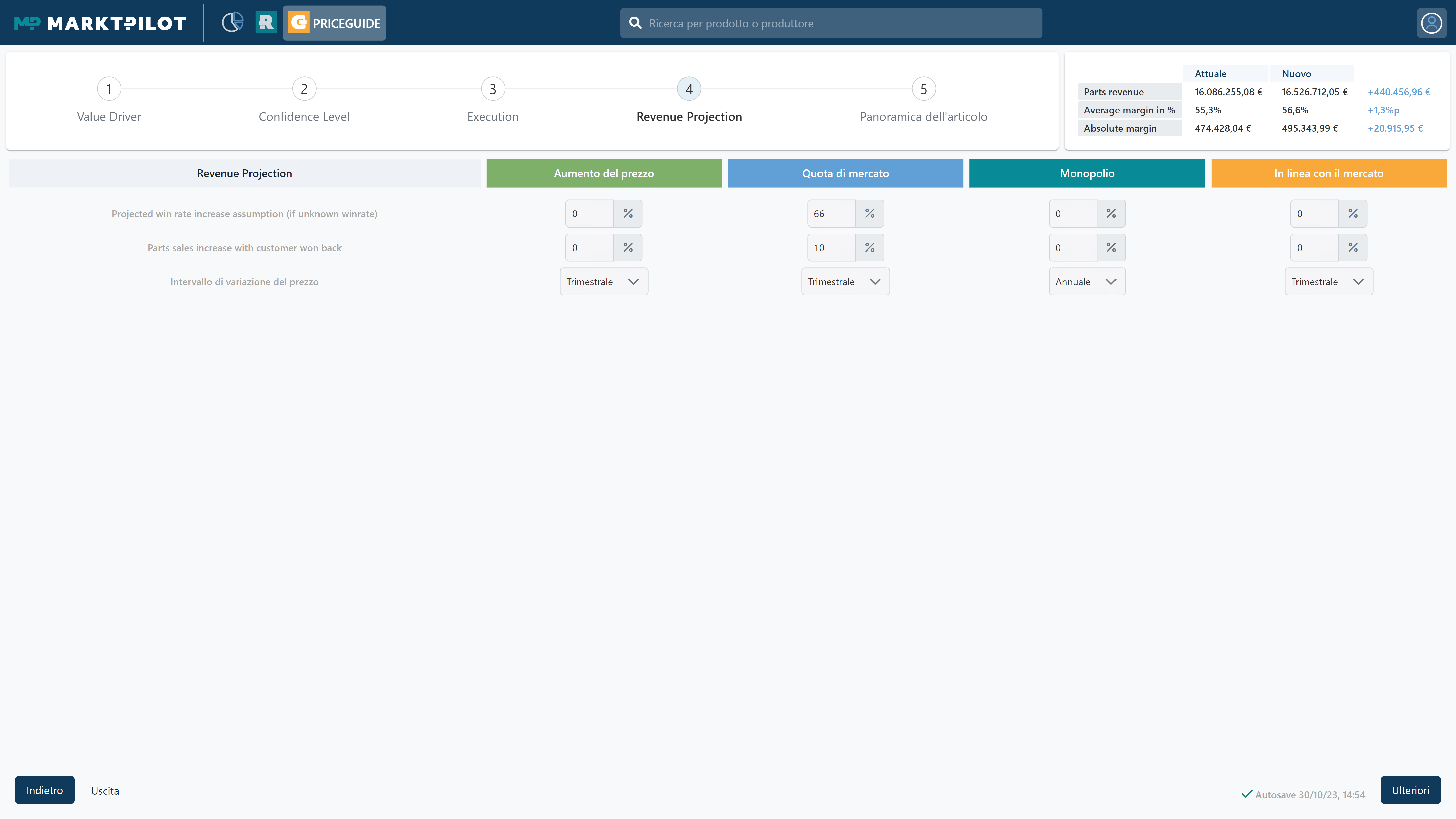Image resolution: width=1456 pixels, height=819 pixels.
Task: Click the Indietro button
Action: coord(45,790)
